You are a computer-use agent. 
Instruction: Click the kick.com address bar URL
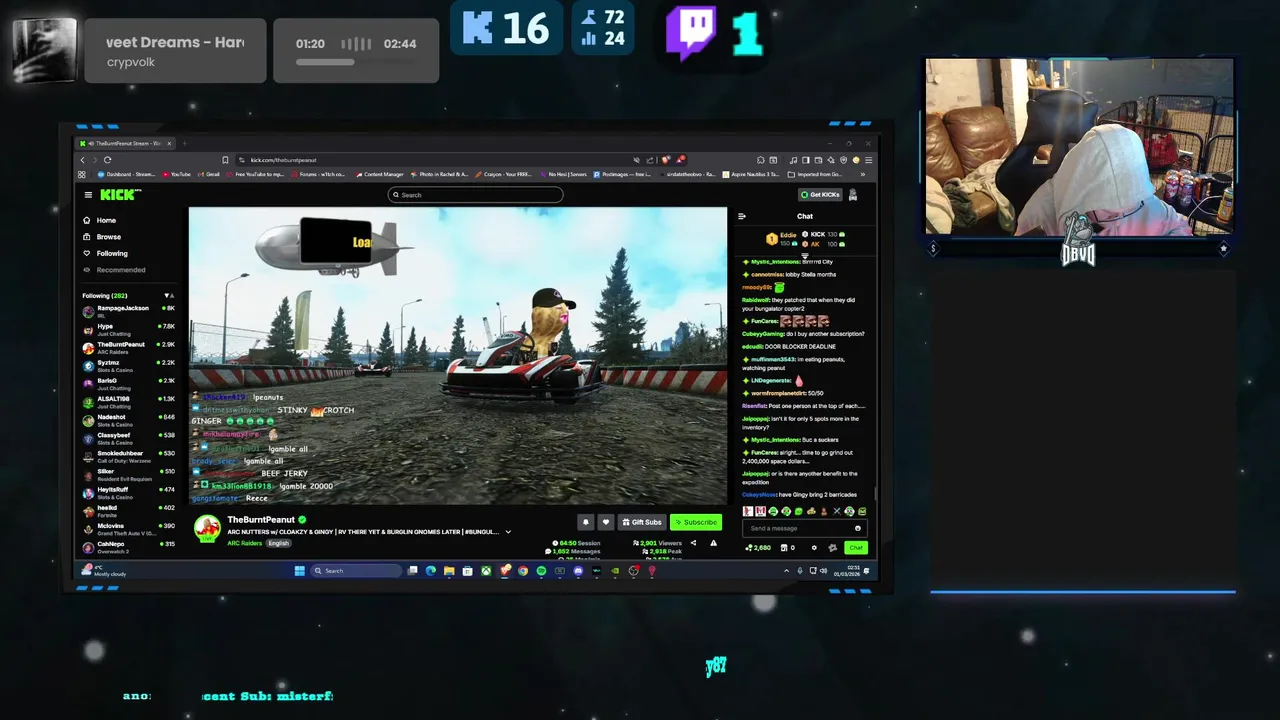tap(283, 160)
